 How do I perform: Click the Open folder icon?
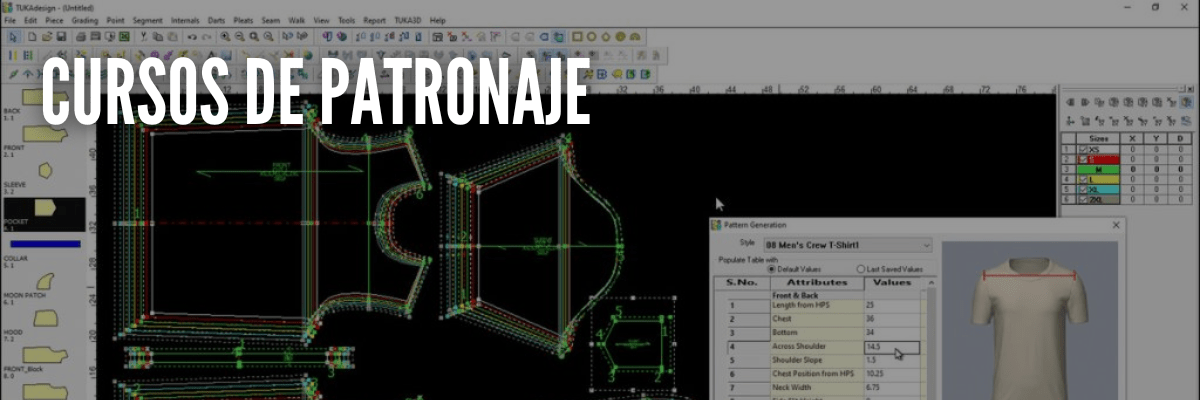[x=46, y=37]
